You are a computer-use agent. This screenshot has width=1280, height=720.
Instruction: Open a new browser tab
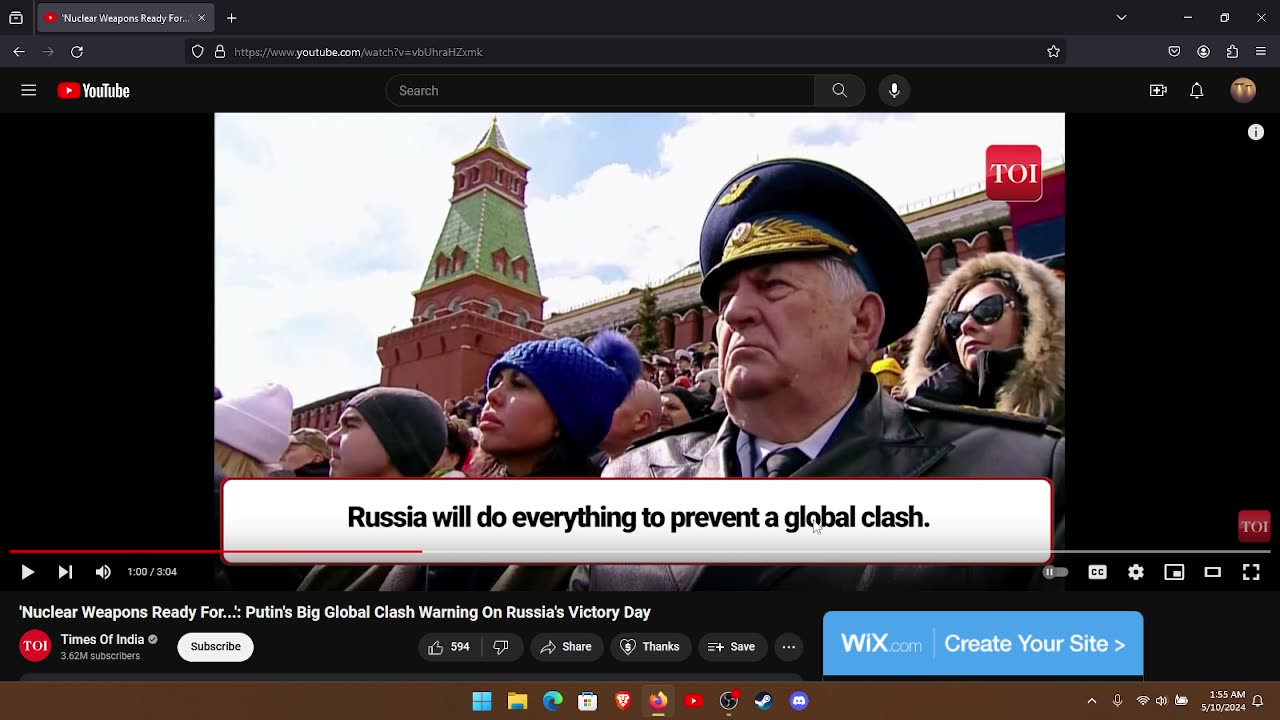[231, 18]
